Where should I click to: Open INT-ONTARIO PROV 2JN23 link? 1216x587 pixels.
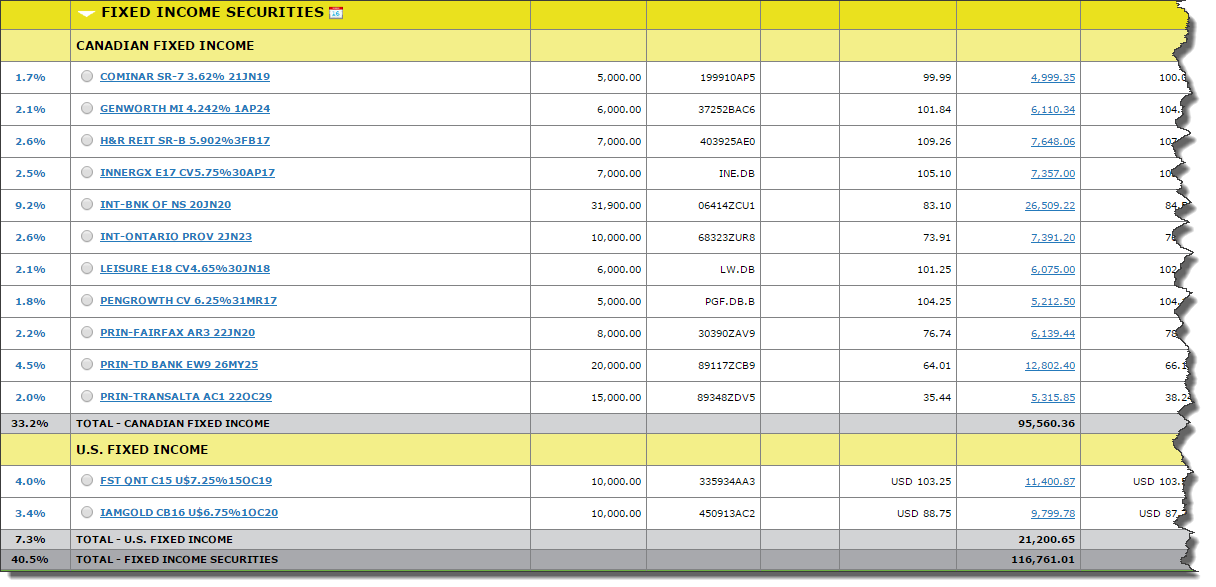pos(176,237)
